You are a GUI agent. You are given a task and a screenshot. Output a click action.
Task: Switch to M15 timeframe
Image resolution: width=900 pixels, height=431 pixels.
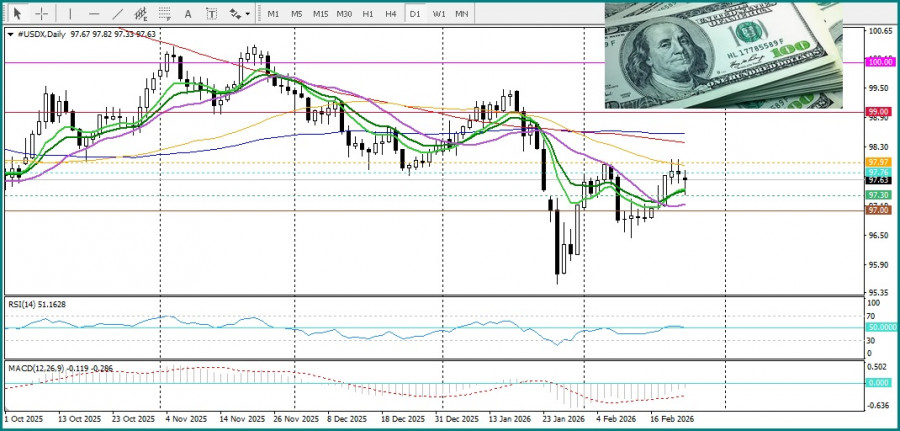pos(320,14)
